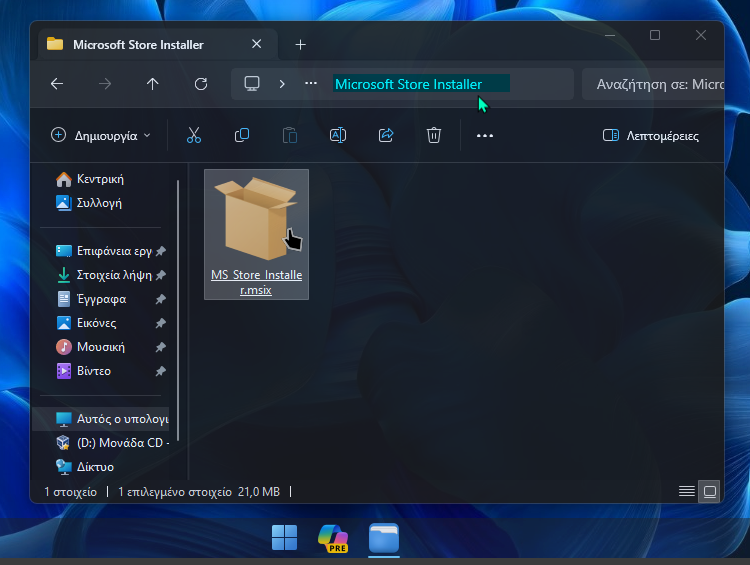
Task: Click the This PC monitor icon in address bar
Action: (x=252, y=84)
